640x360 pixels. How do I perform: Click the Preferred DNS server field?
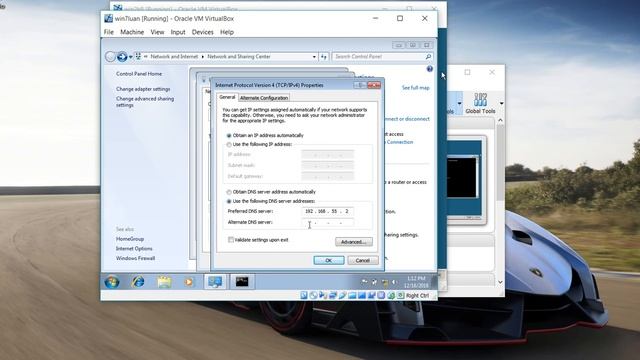[x=327, y=211]
